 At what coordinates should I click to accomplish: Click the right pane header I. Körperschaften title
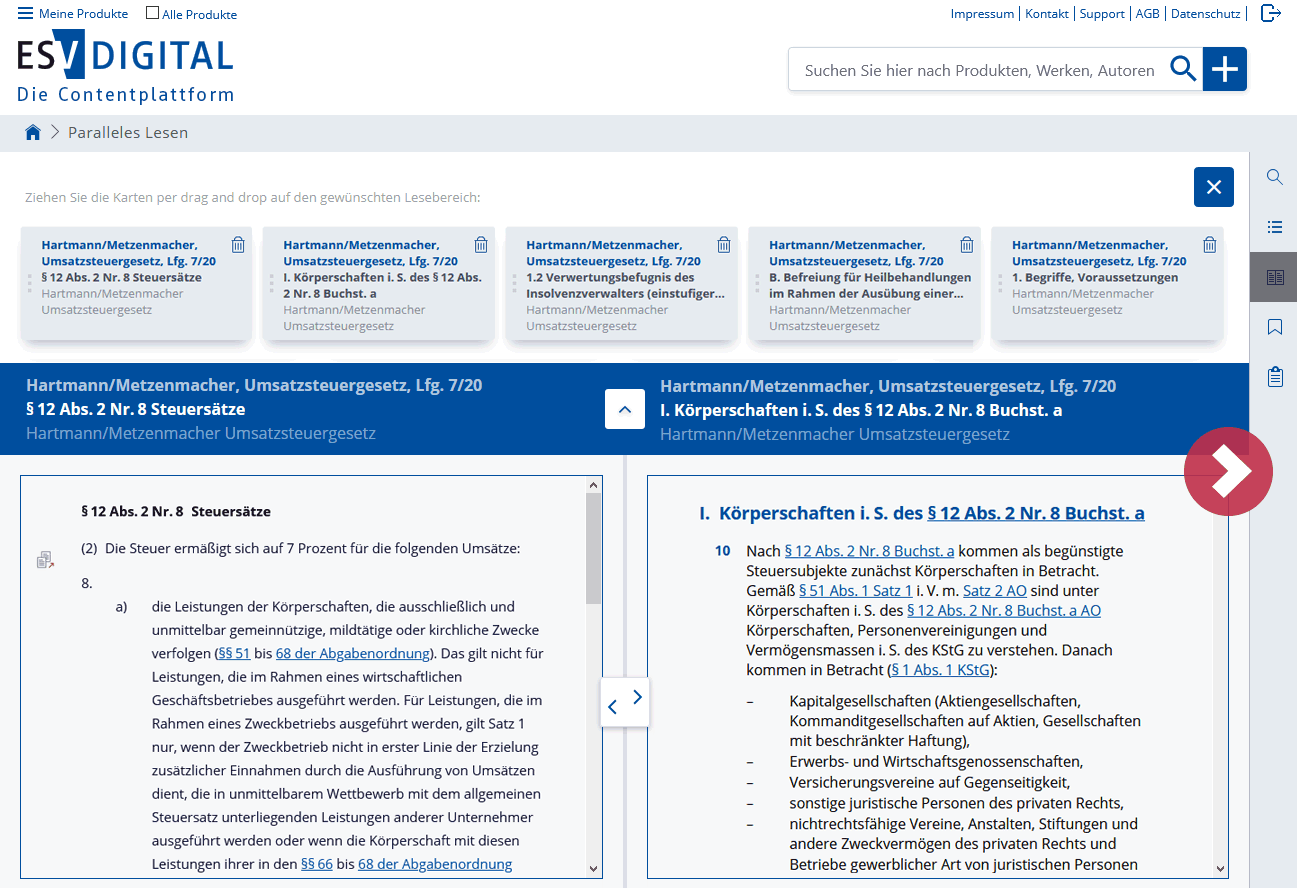(x=861, y=410)
